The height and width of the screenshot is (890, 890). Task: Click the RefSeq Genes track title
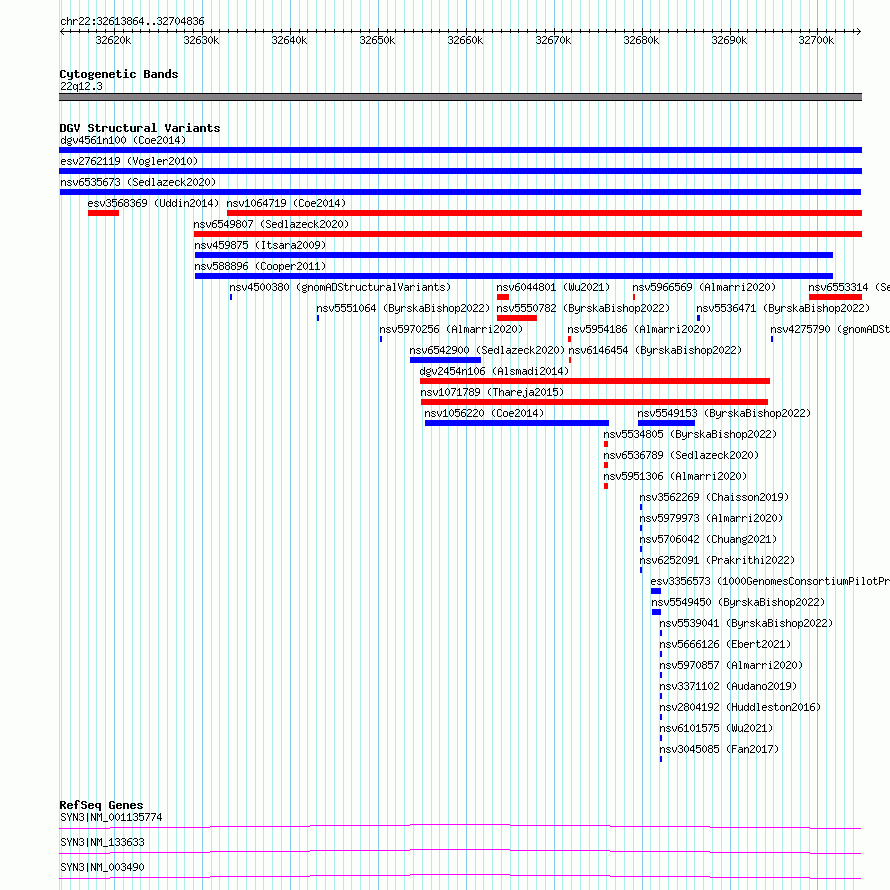(102, 805)
